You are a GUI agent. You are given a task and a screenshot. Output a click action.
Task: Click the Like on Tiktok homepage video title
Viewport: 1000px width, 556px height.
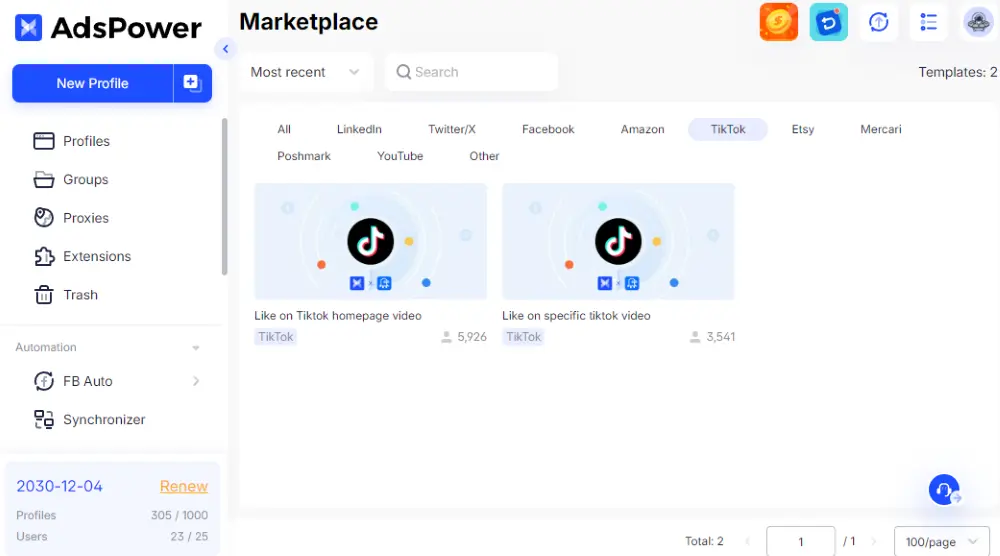(337, 316)
